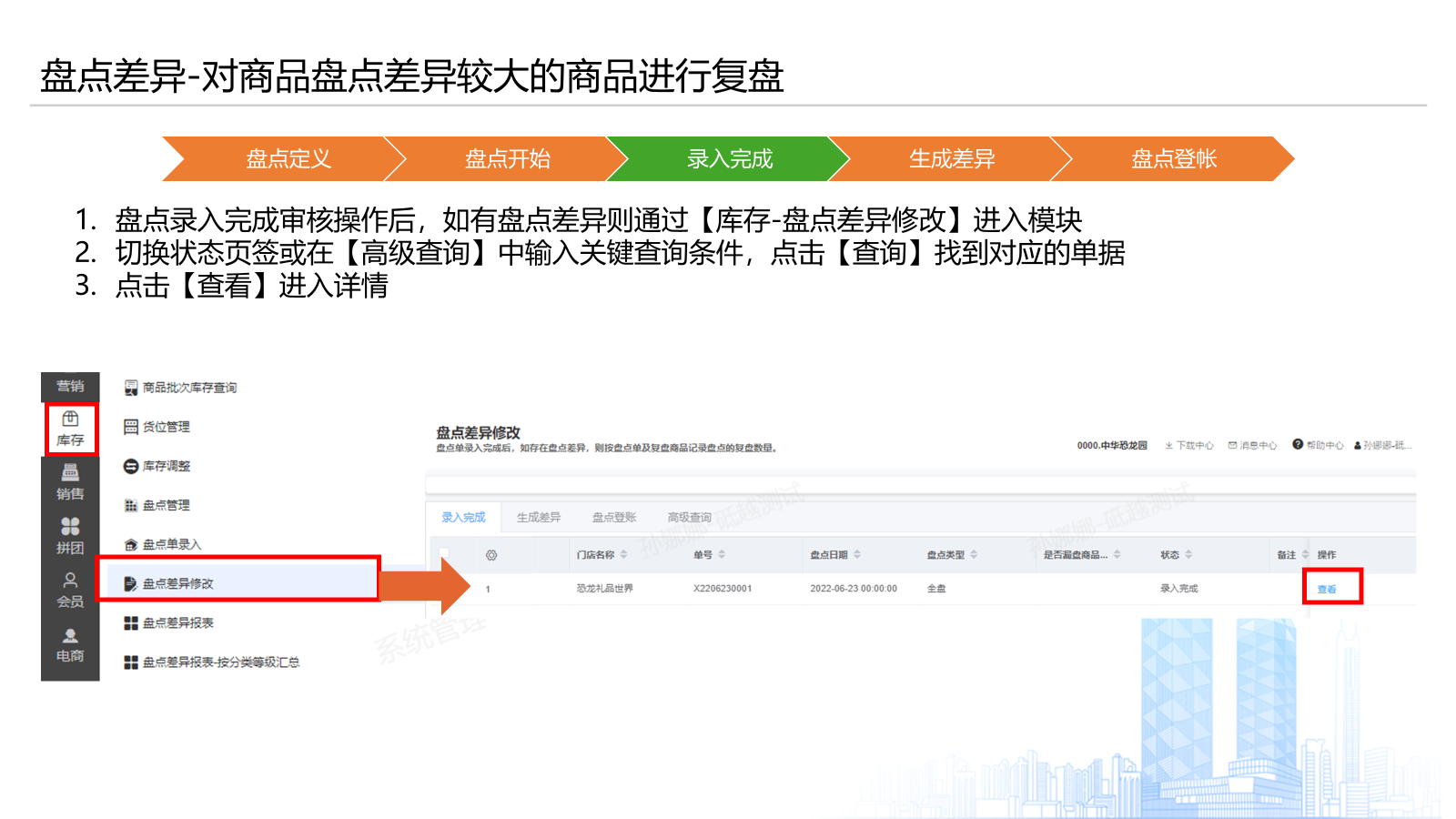
Task: Click order number X2206230001 in the table
Action: tap(723, 589)
